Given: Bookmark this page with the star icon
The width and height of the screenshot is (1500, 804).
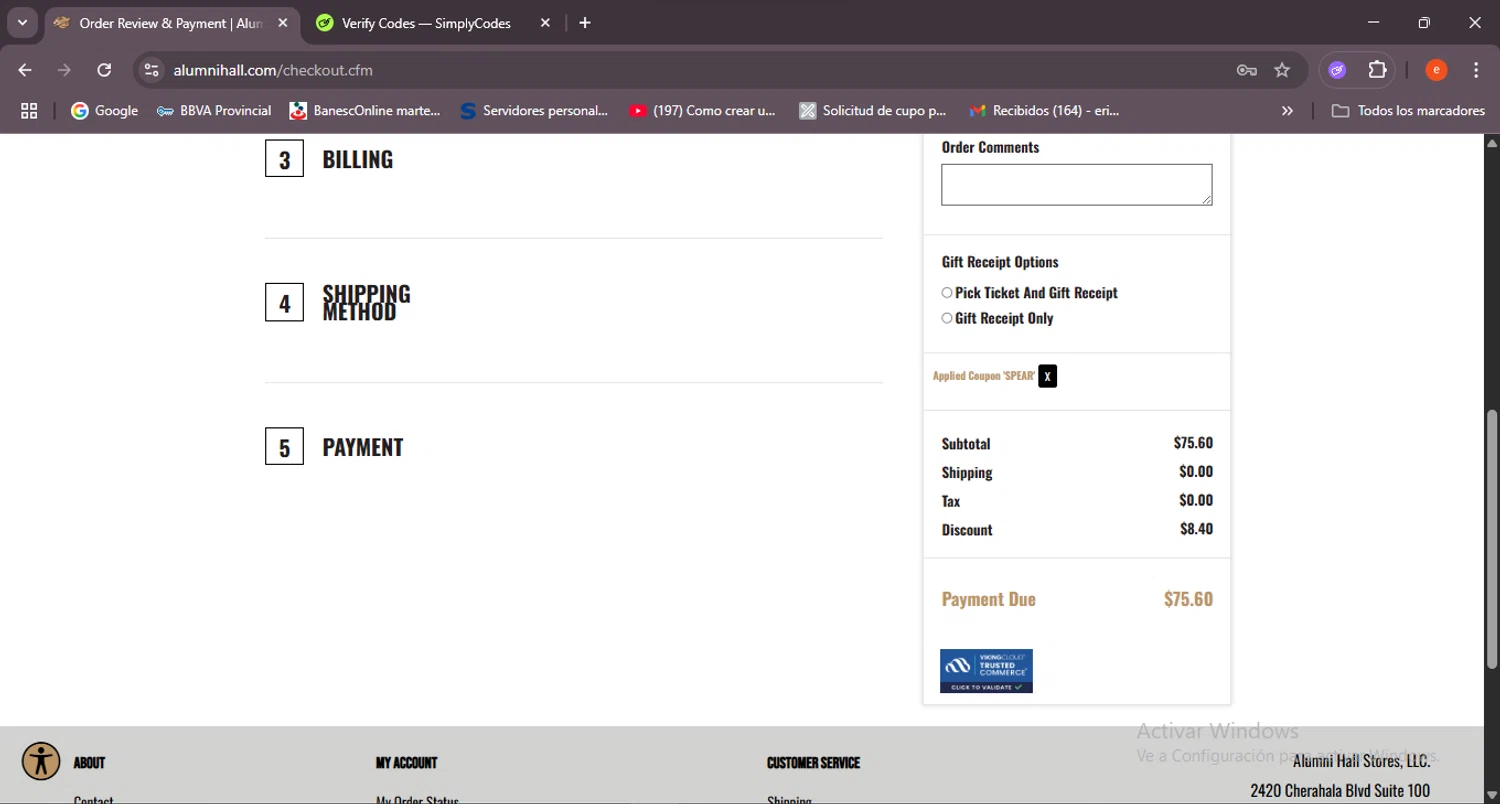Looking at the screenshot, I should (1282, 70).
